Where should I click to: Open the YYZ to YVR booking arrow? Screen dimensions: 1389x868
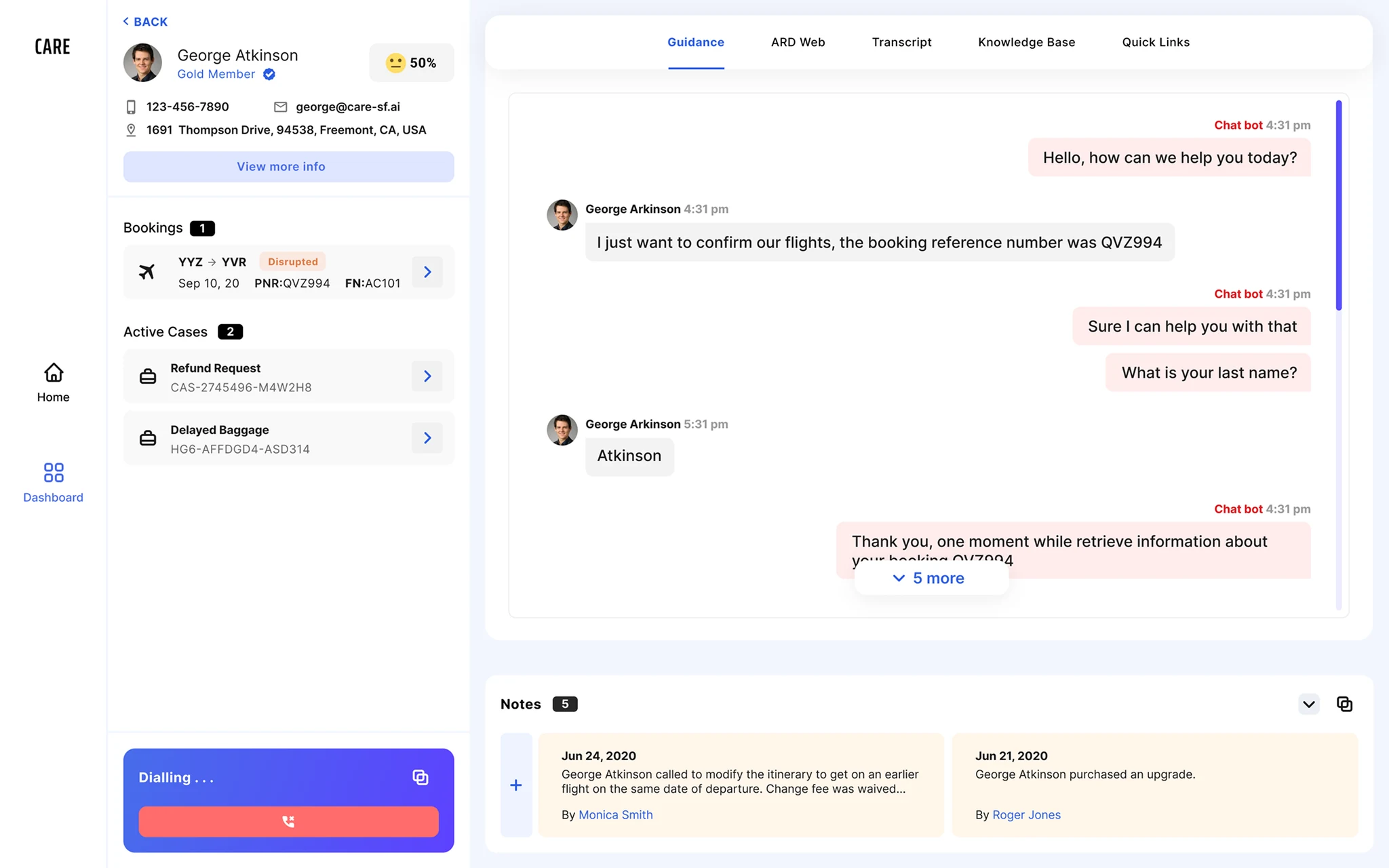tap(427, 272)
